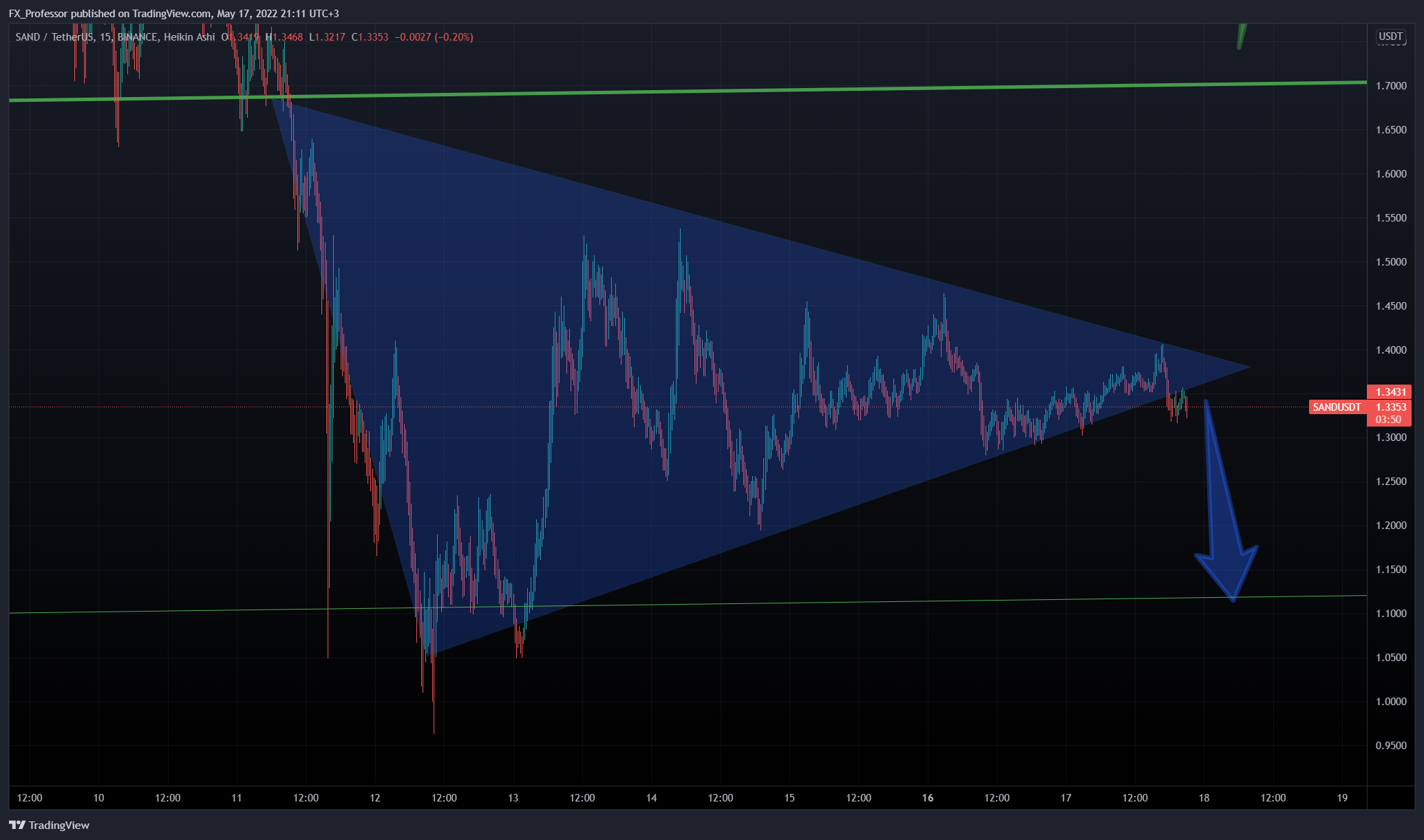The width and height of the screenshot is (1424, 840).
Task: Click the Heikin Ashi chart type label
Action: [189, 37]
